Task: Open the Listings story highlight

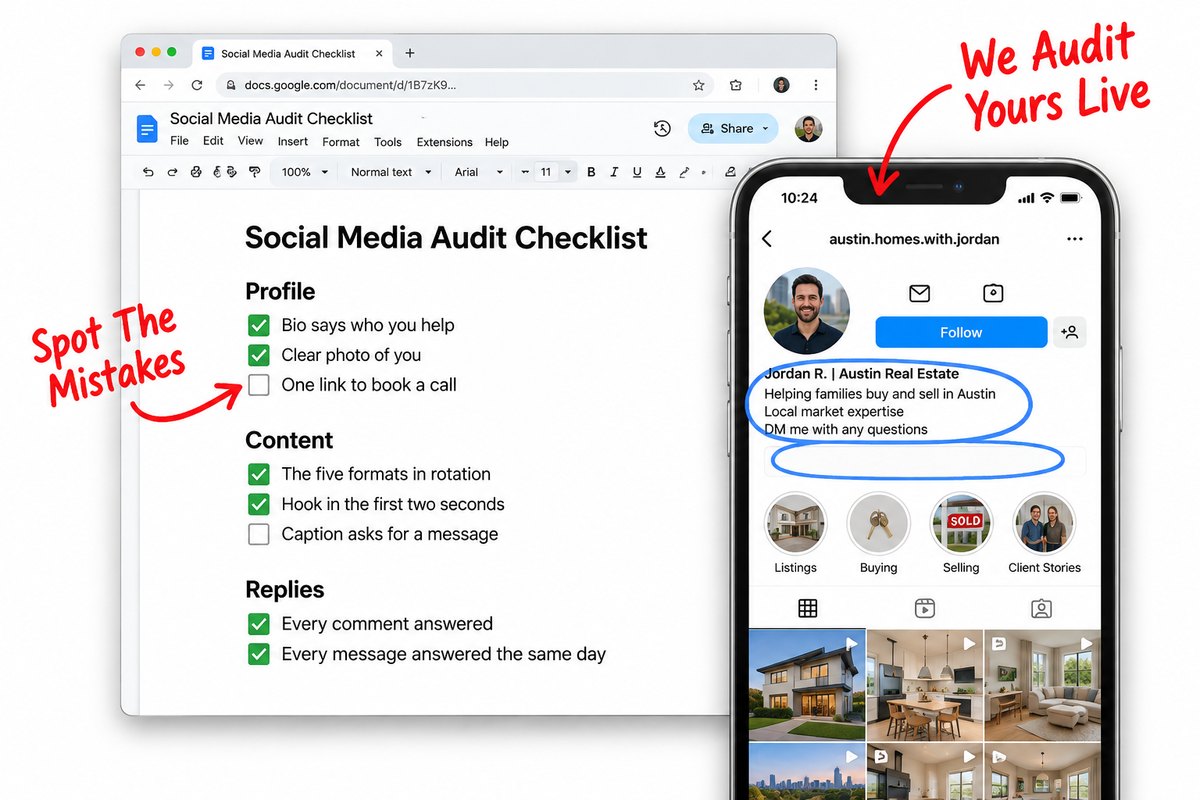Action: tap(795, 523)
